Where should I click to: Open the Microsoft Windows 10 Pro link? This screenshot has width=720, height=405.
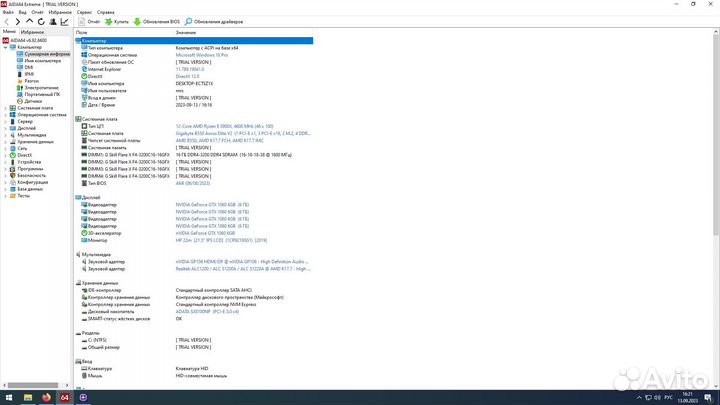click(x=202, y=55)
